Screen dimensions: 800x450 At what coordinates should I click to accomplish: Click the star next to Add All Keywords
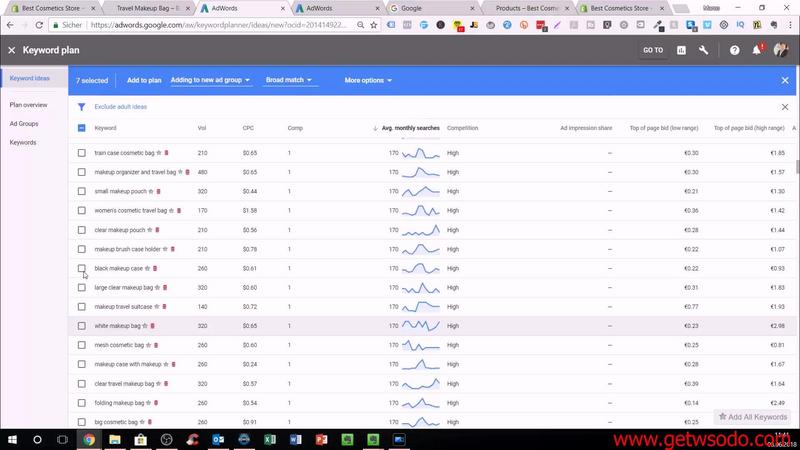pyautogui.click(x=722, y=416)
